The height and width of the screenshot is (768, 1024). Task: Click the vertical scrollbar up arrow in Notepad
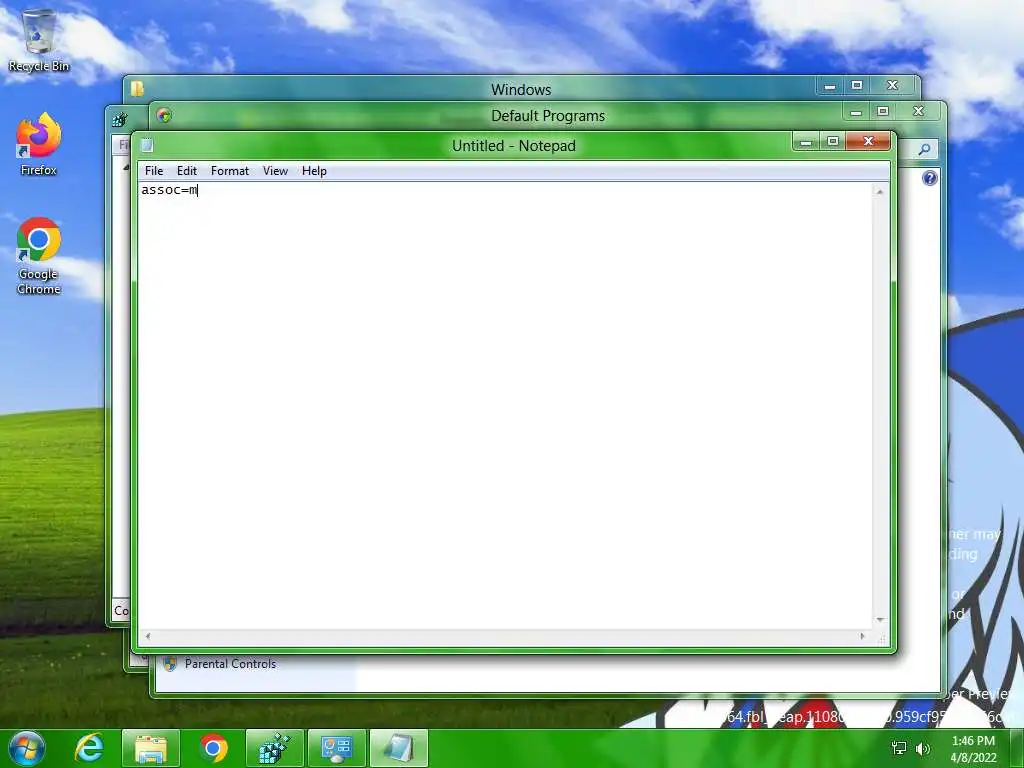880,191
